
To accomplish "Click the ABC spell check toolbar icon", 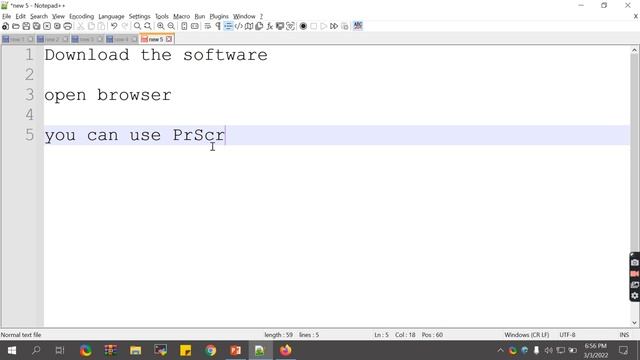I will click(358, 26).
